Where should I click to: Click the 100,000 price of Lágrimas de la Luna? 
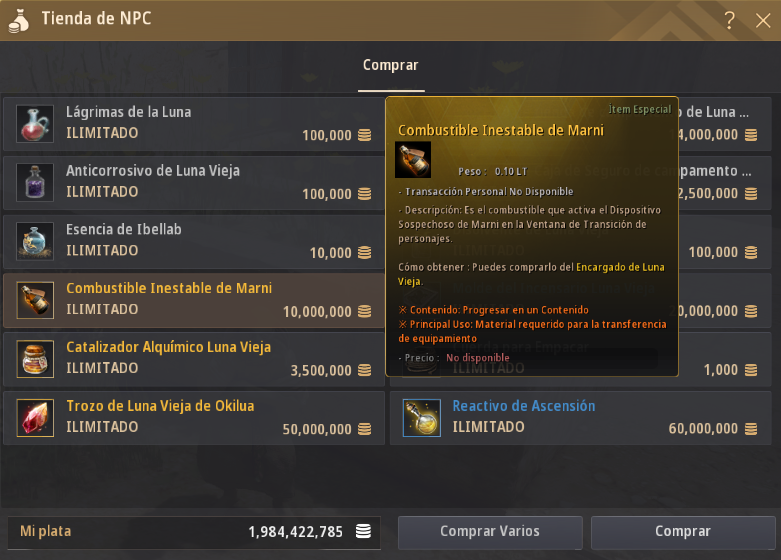pos(327,136)
